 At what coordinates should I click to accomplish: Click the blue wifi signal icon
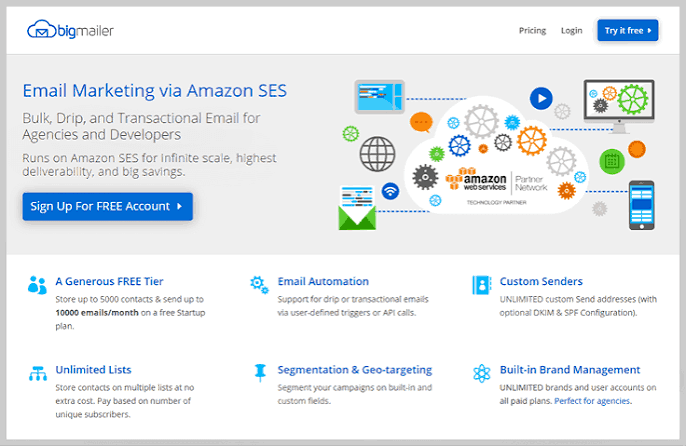390,191
